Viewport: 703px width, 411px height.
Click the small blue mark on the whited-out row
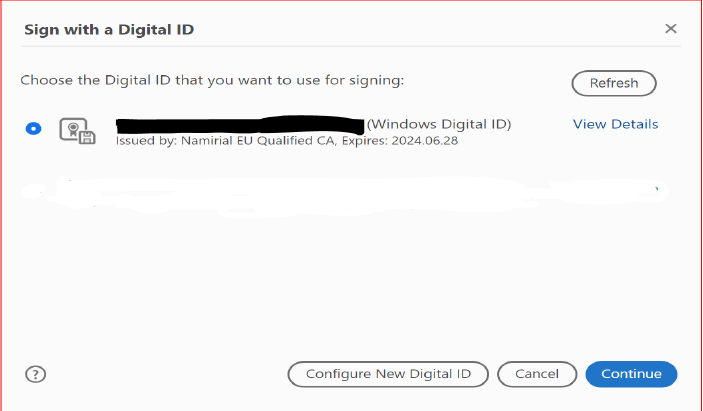pyautogui.click(x=657, y=190)
